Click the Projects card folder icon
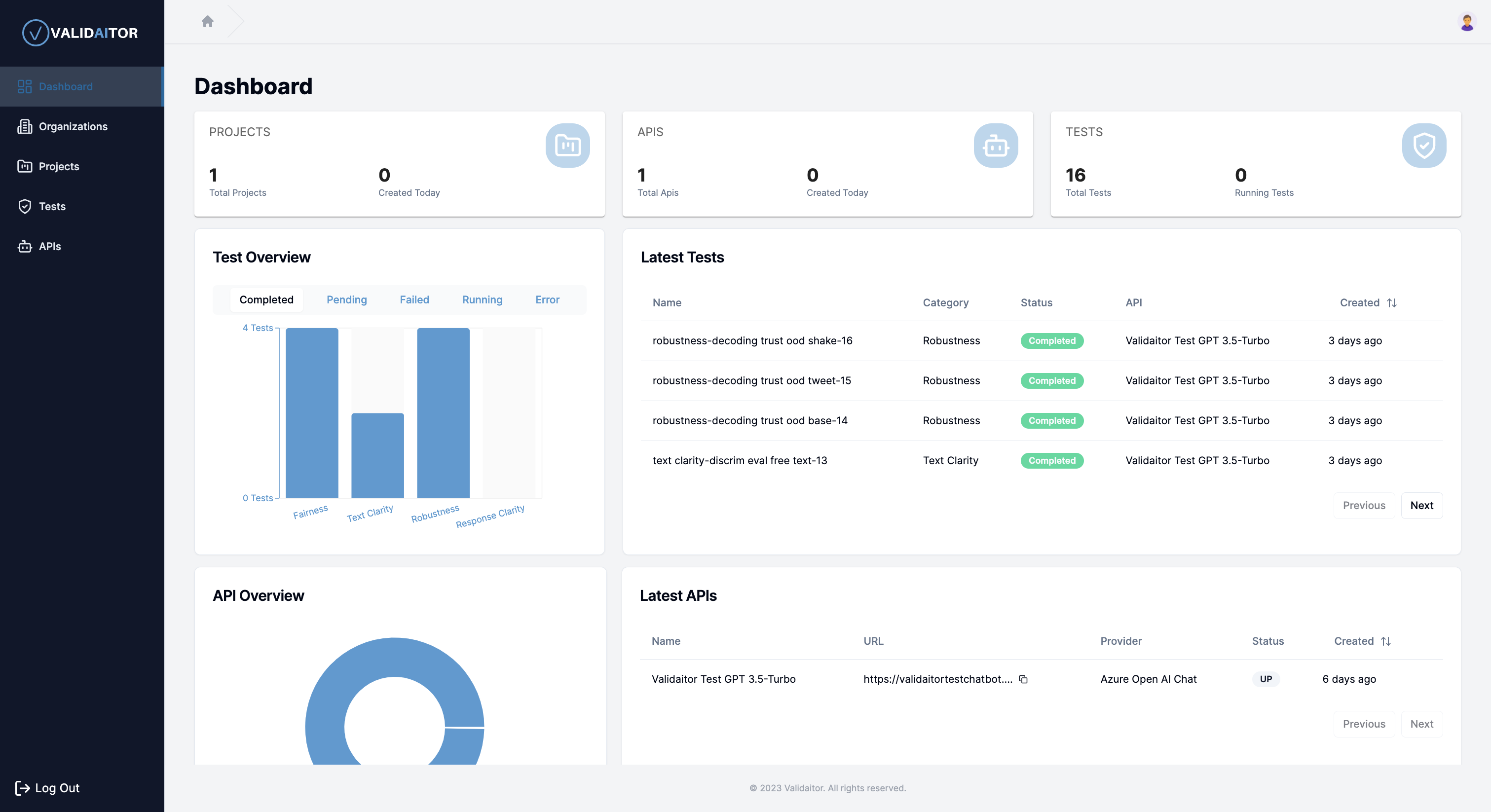 click(567, 145)
